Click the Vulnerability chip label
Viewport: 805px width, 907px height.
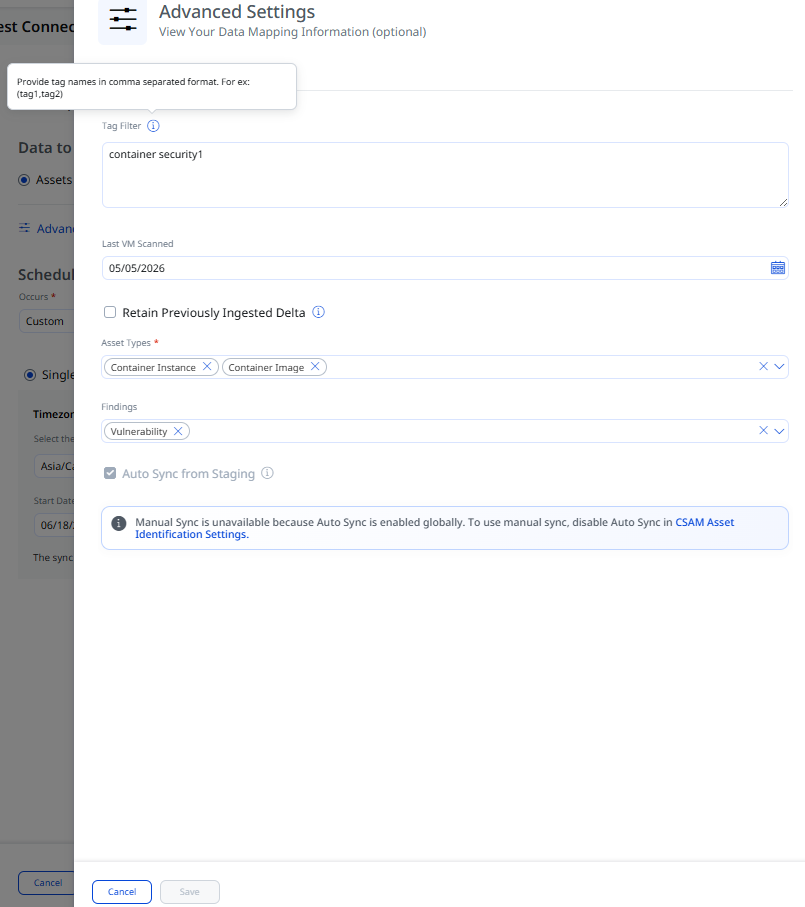(x=139, y=432)
